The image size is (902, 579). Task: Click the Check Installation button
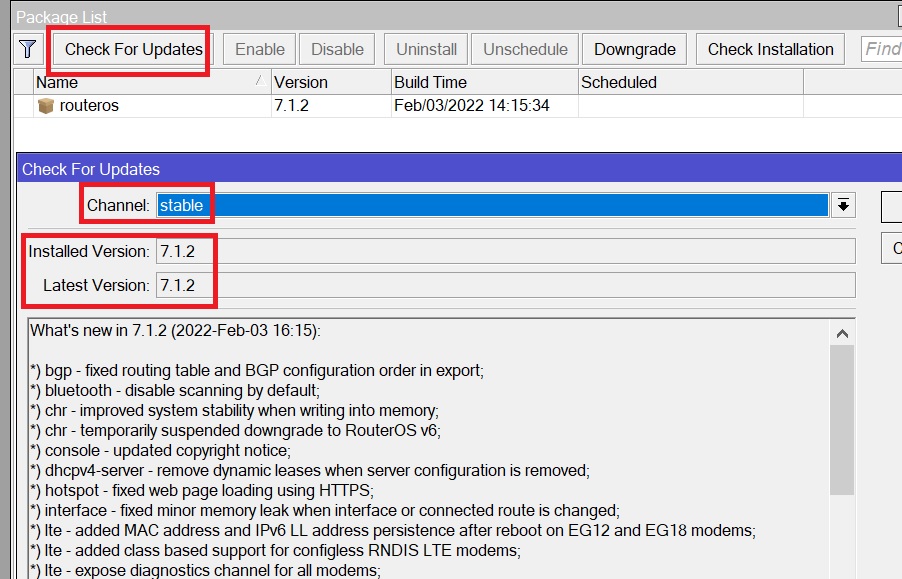[770, 49]
